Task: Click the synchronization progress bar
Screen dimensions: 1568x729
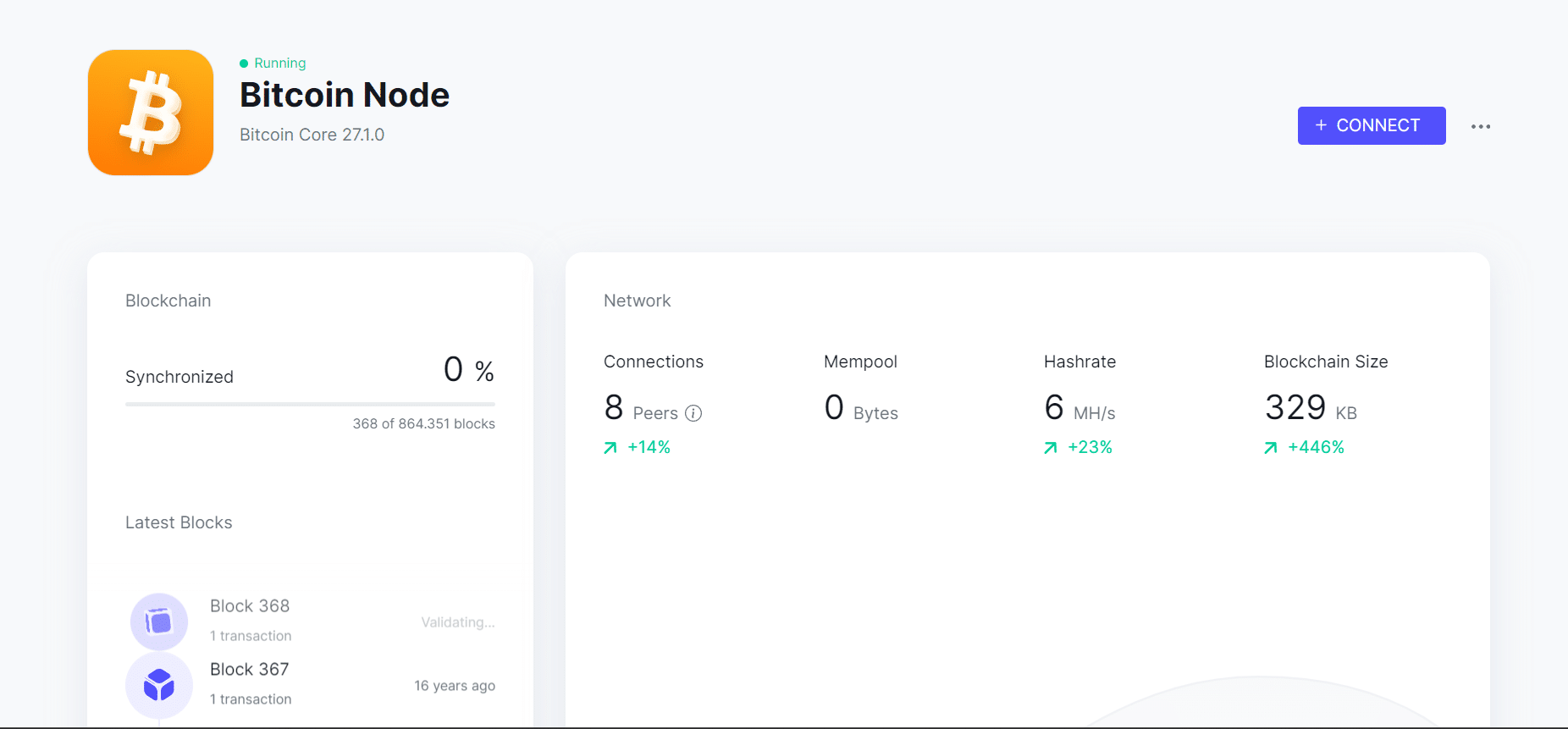Action: [x=310, y=405]
